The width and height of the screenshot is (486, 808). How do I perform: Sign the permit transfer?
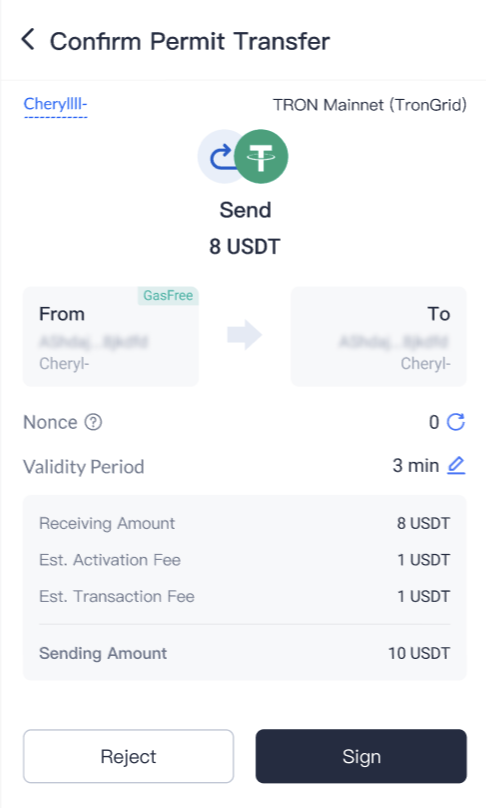click(x=361, y=756)
